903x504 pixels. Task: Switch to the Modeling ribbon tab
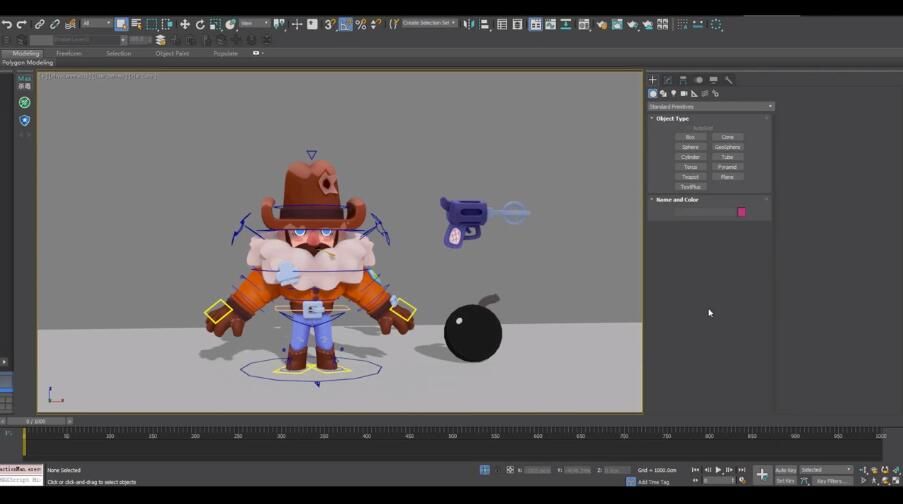click(26, 53)
